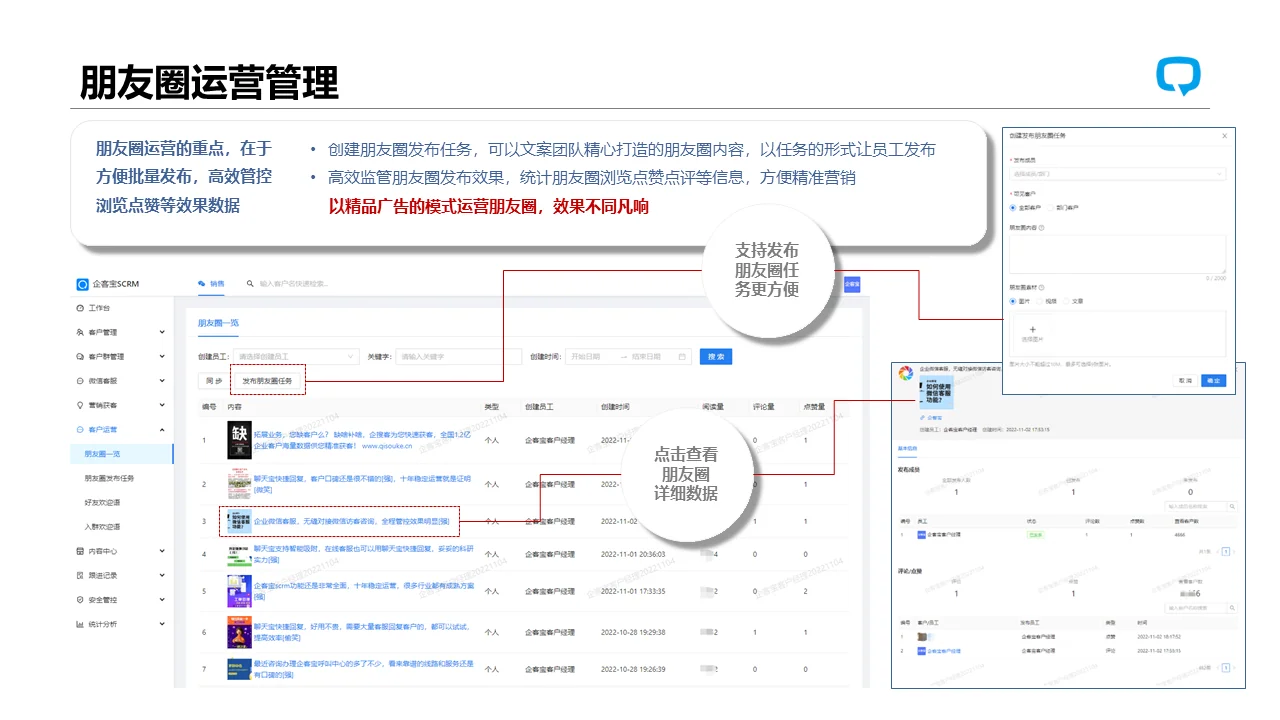Open 工作台 in the sidebar

[x=98, y=308]
